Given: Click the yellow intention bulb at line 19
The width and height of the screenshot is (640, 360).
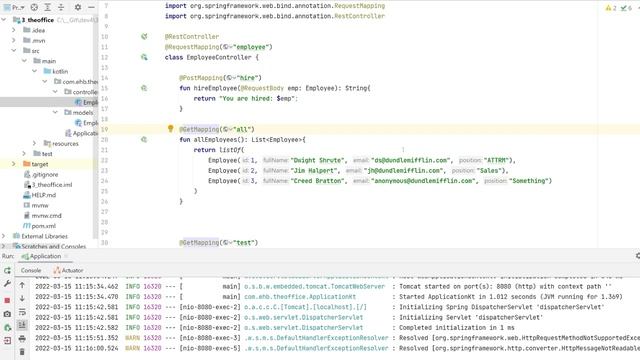Looking at the screenshot, I should [171, 129].
